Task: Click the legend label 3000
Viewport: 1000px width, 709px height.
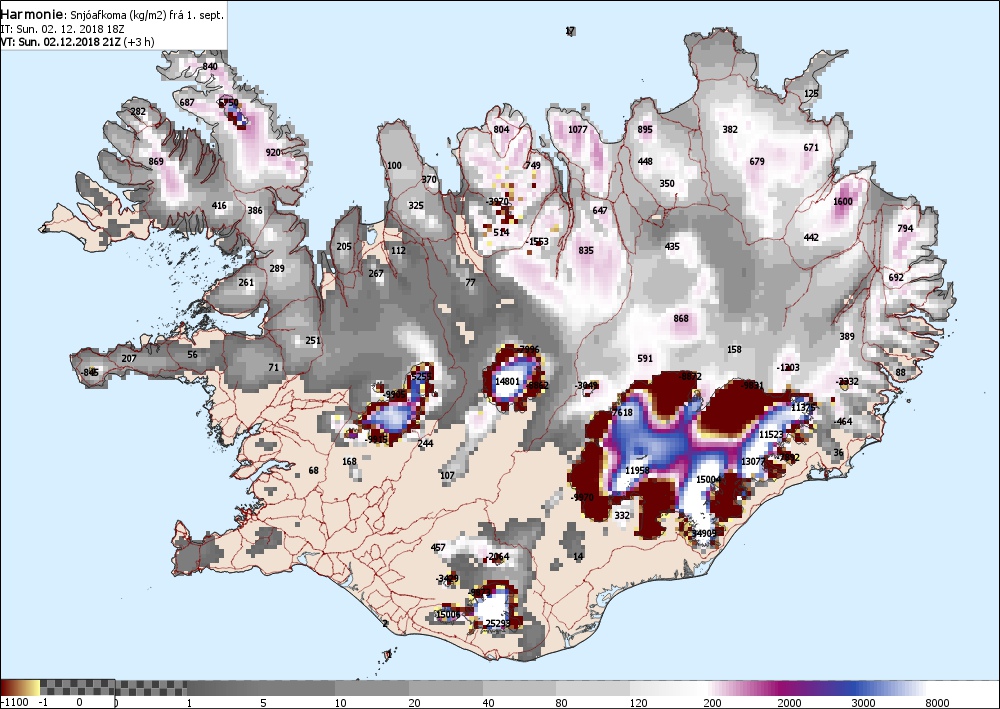Action: (863, 703)
